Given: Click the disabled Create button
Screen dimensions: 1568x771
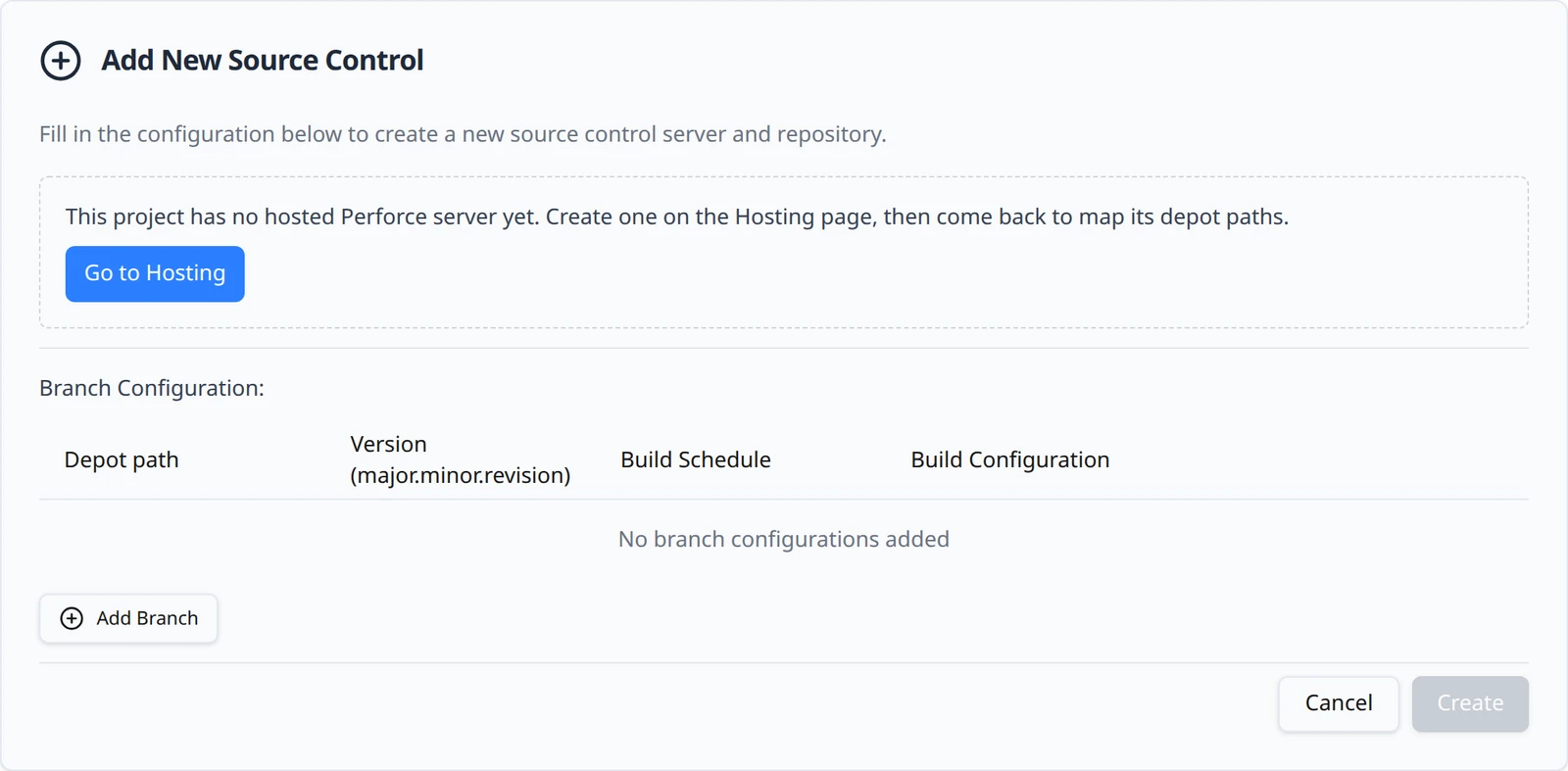Looking at the screenshot, I should coord(1470,703).
